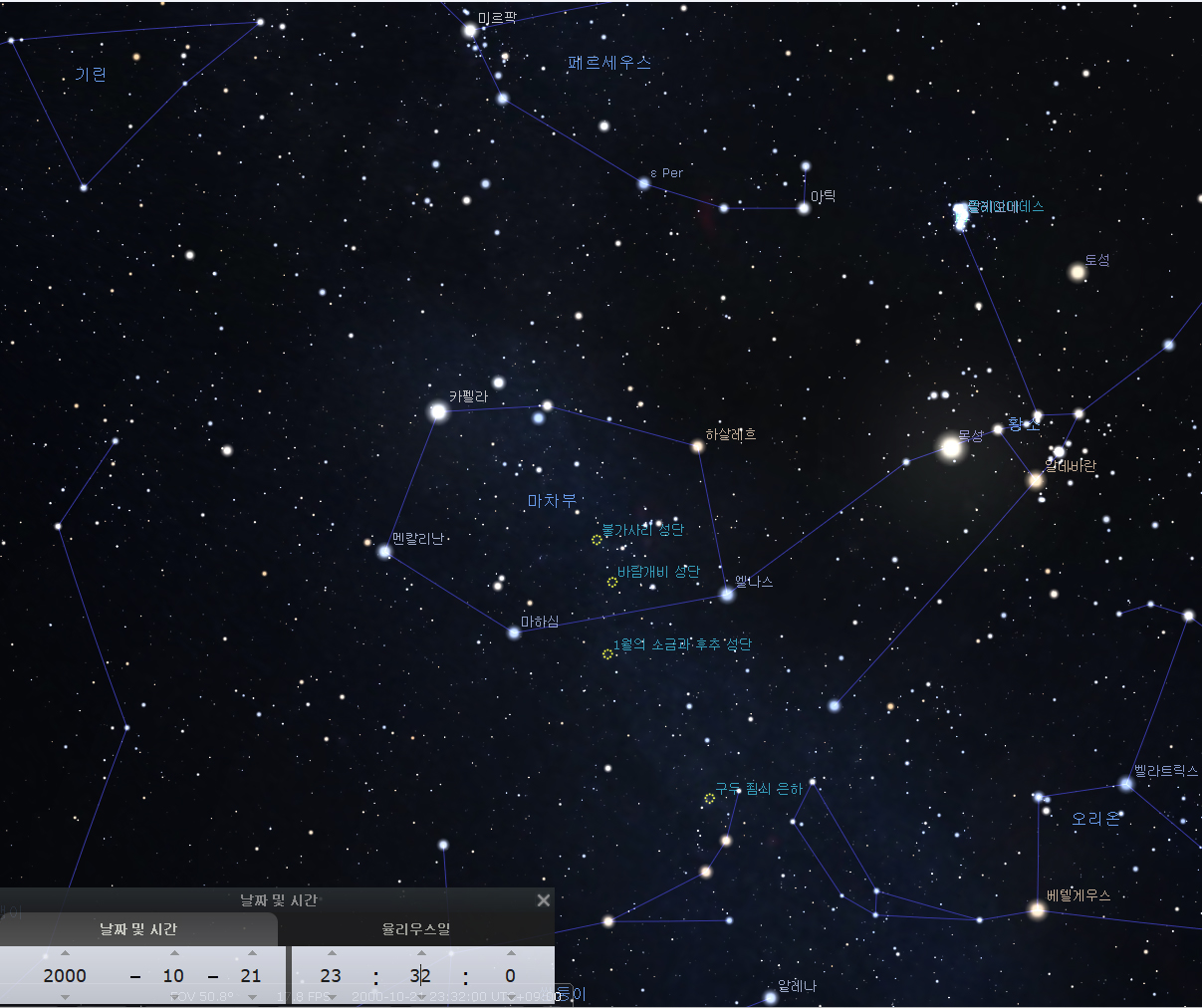The height and width of the screenshot is (1008, 1202).
Task: Select the 불가사리 성단 cluster marker
Action: point(597,540)
